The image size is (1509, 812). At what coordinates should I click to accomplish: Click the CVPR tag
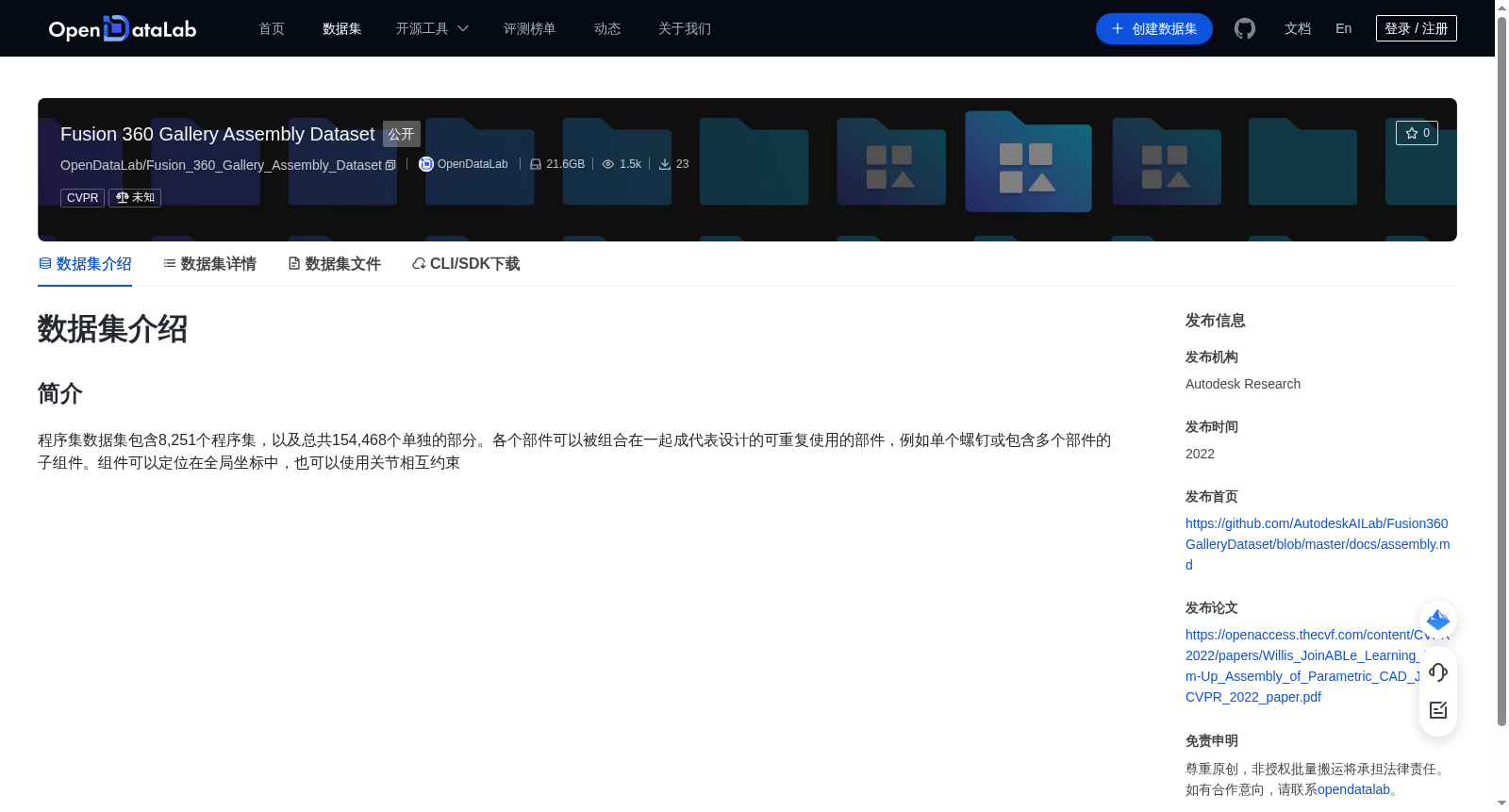pyautogui.click(x=82, y=198)
